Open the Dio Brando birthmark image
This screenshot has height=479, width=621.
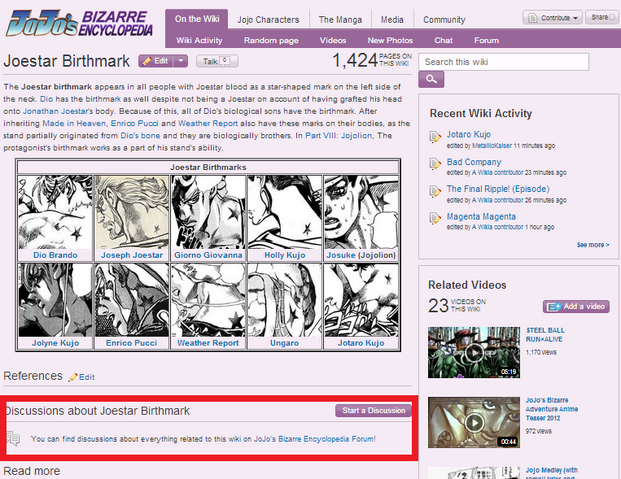[x=55, y=213]
